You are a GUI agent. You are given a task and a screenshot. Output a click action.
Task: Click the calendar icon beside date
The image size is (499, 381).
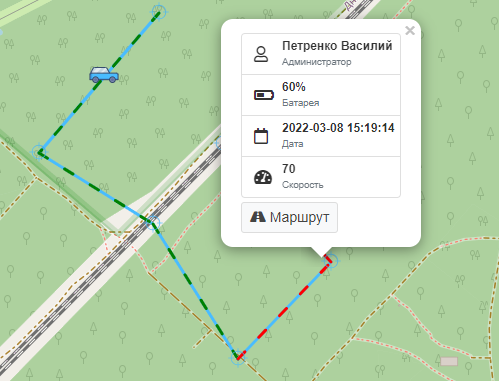261,136
